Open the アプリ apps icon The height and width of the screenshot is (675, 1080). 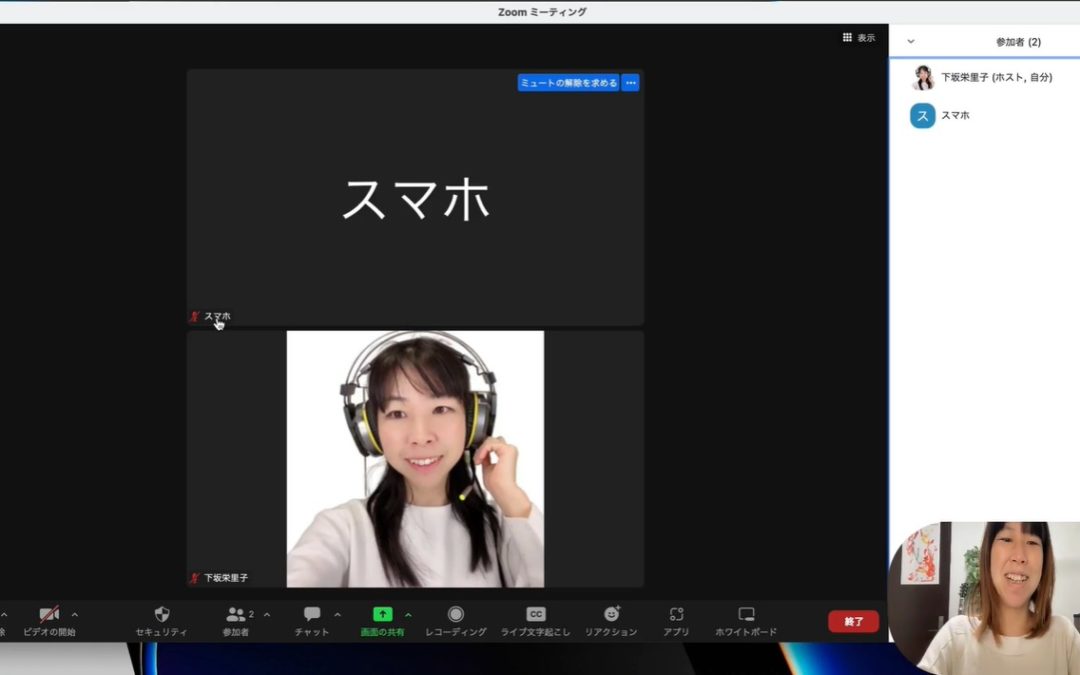(676, 614)
